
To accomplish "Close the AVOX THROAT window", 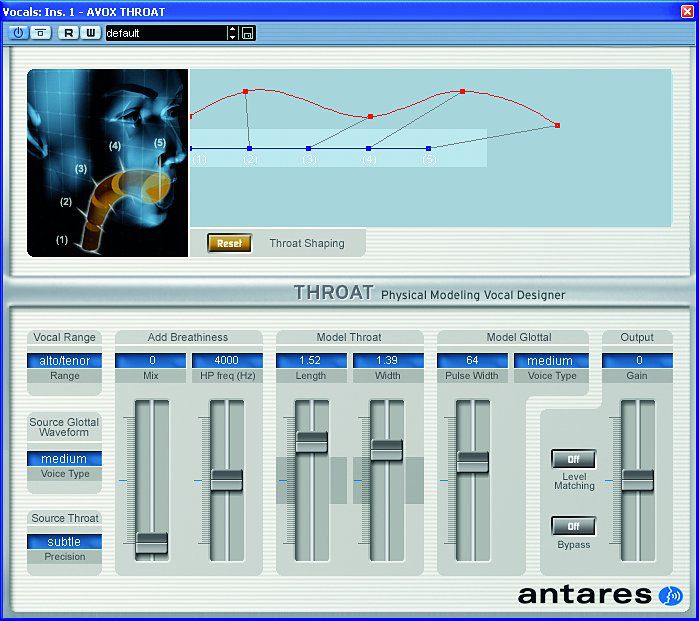I will tap(687, 11).
